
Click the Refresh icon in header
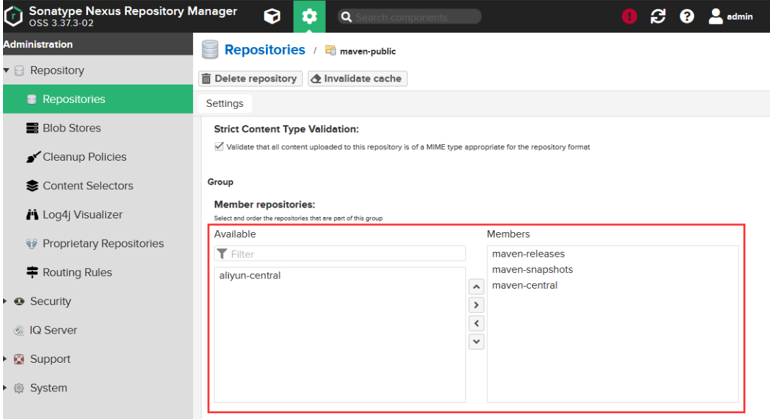coord(658,16)
